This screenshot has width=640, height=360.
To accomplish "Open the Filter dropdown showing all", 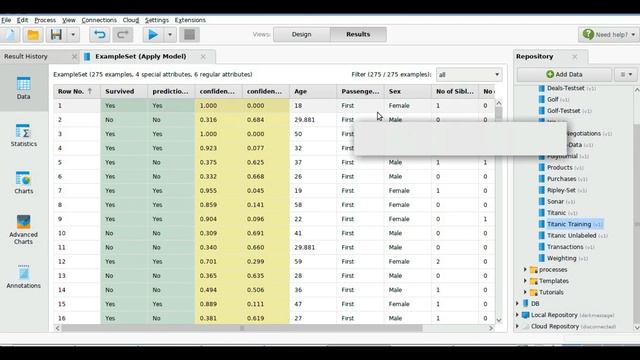I will (469, 75).
